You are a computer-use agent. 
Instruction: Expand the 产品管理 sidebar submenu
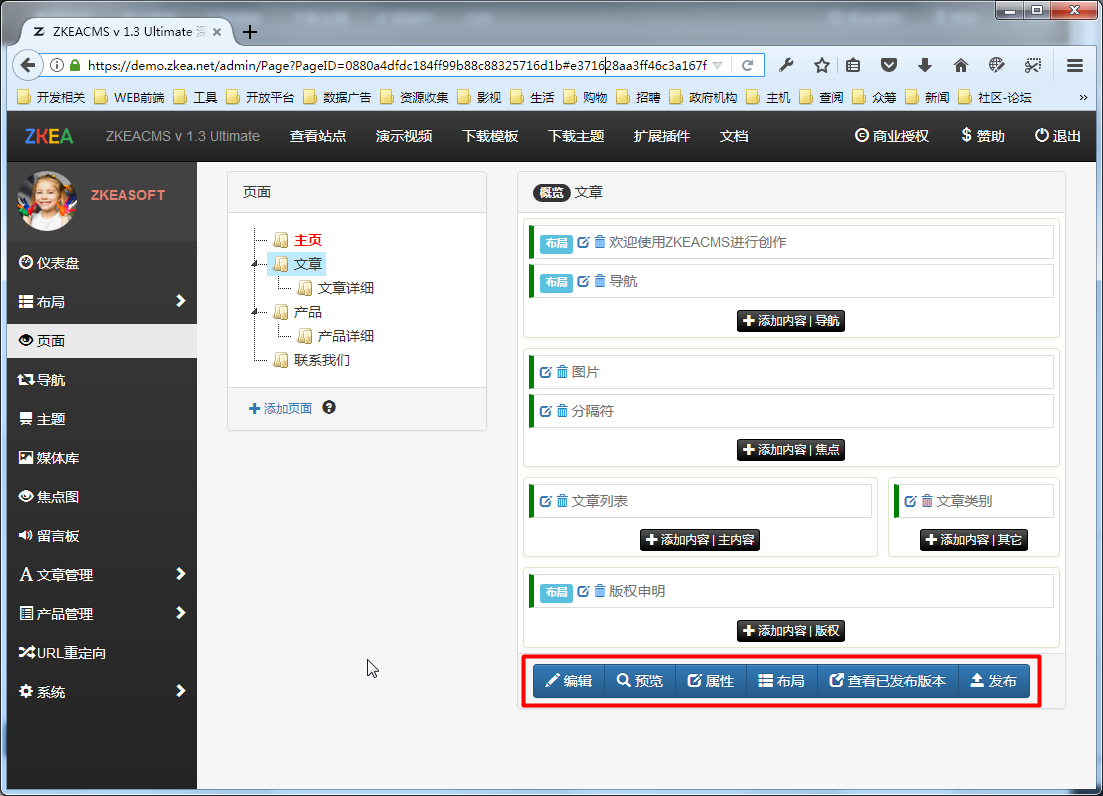181,612
